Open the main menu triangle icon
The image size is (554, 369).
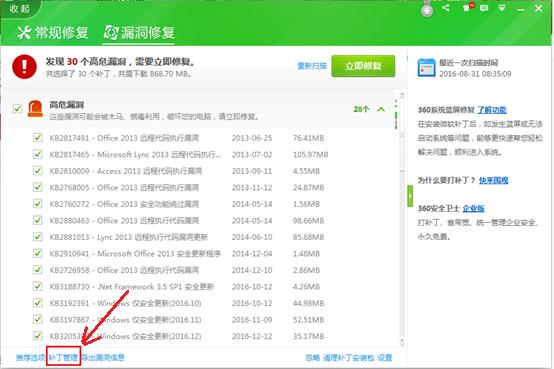502,8
